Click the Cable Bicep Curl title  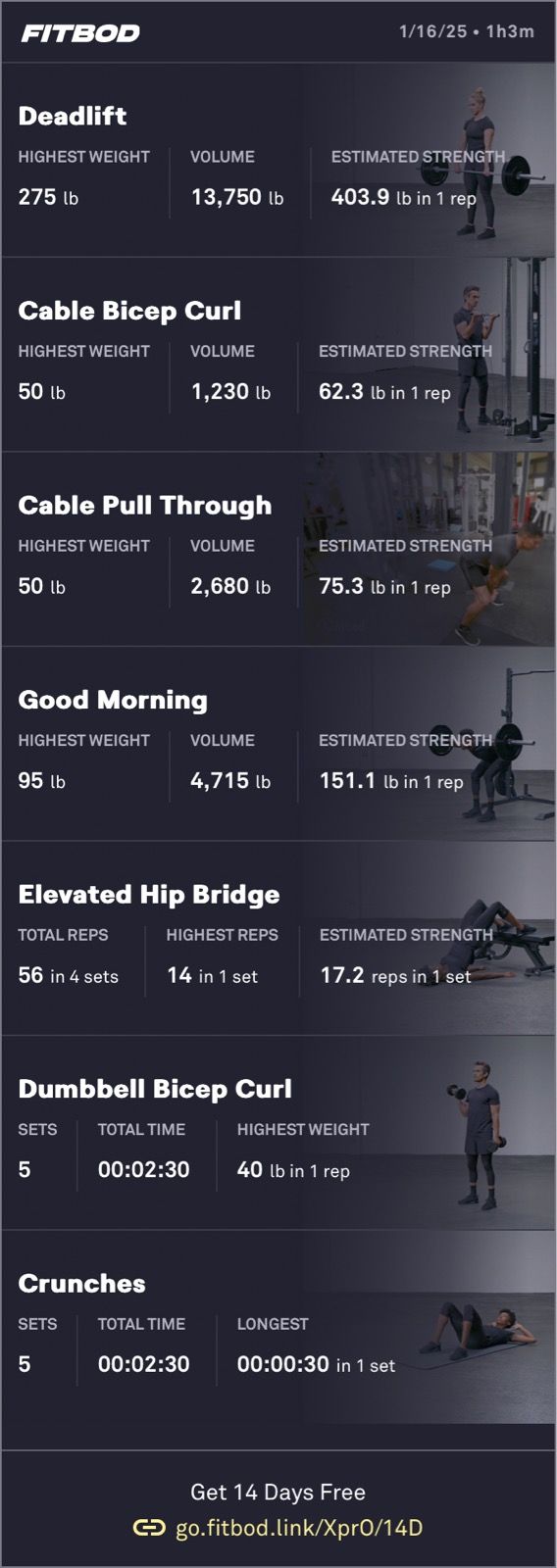[129, 311]
